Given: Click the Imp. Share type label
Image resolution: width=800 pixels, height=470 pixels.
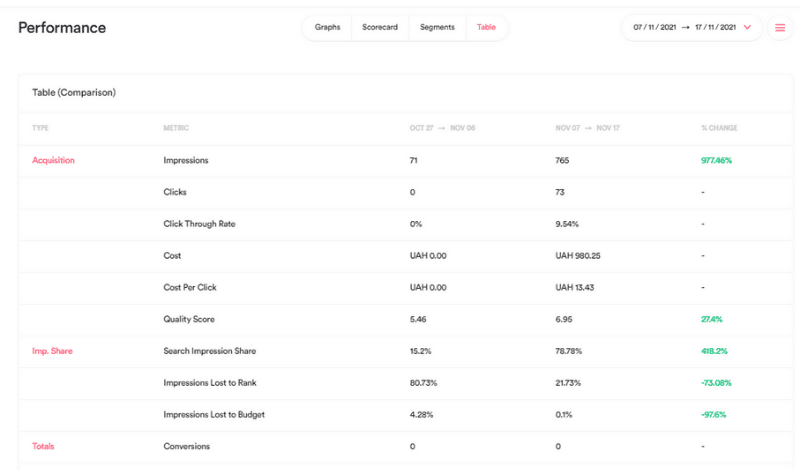Looking at the screenshot, I should point(52,351).
